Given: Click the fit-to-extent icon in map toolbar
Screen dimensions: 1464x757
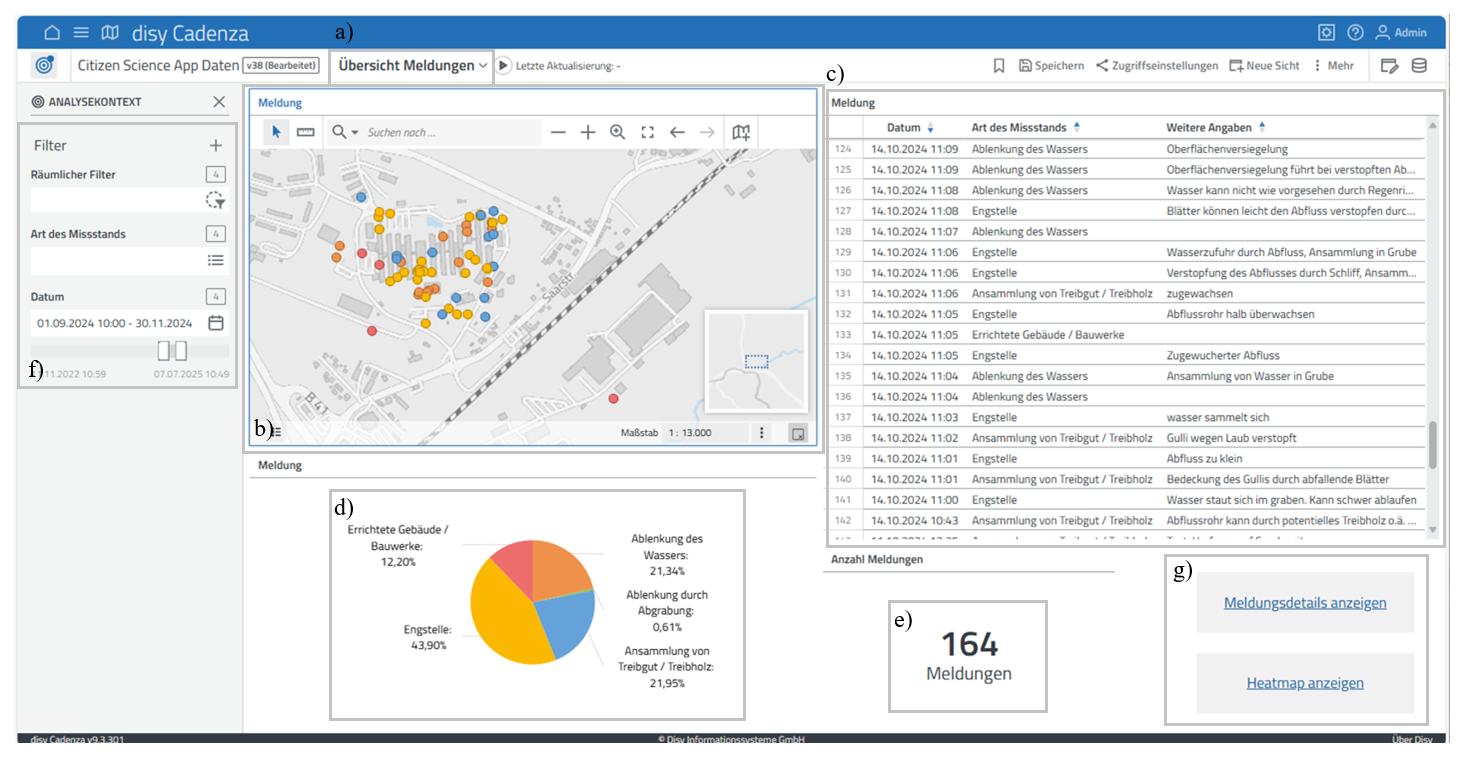Looking at the screenshot, I should tap(647, 132).
